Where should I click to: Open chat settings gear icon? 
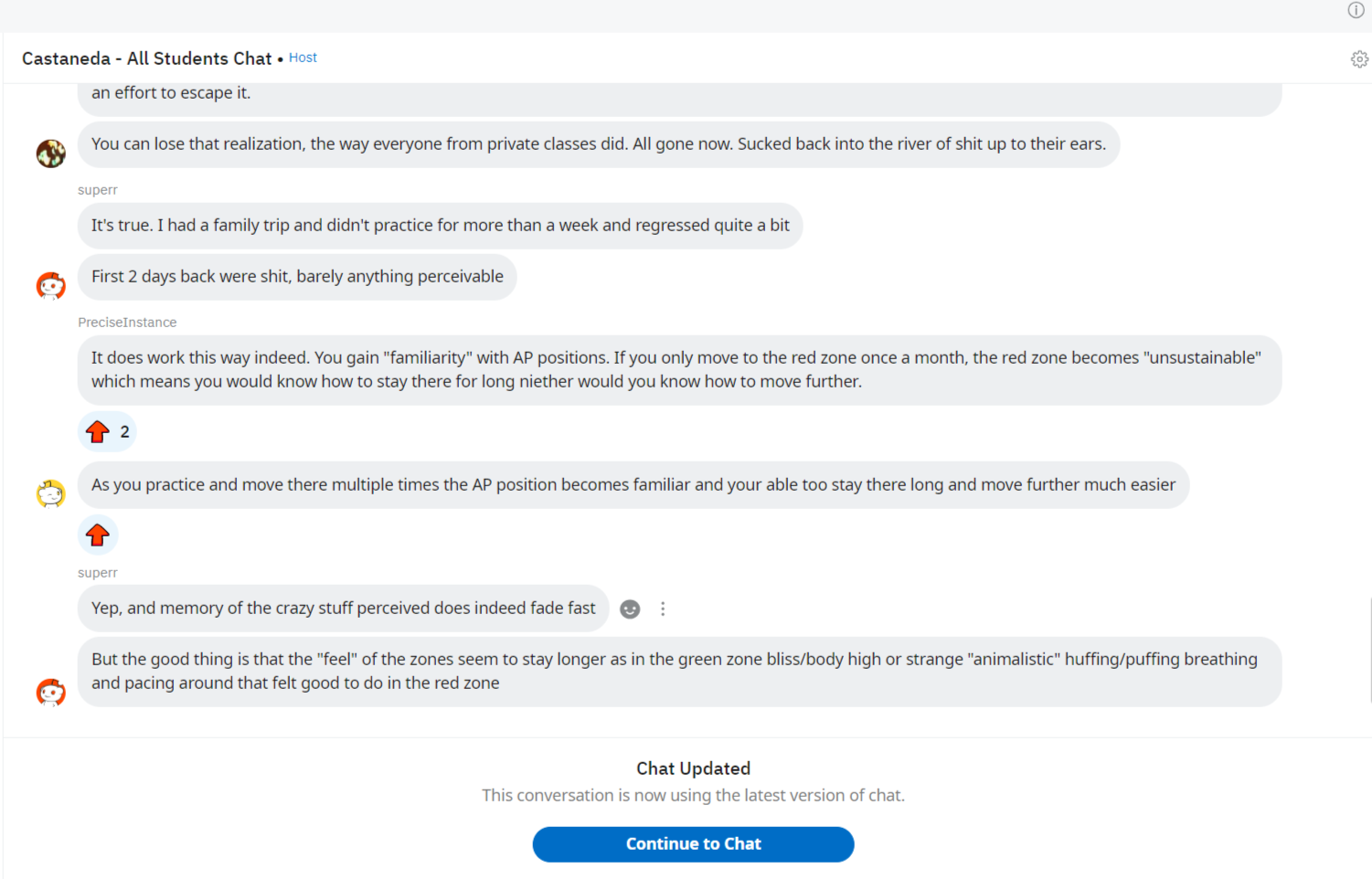click(x=1359, y=59)
